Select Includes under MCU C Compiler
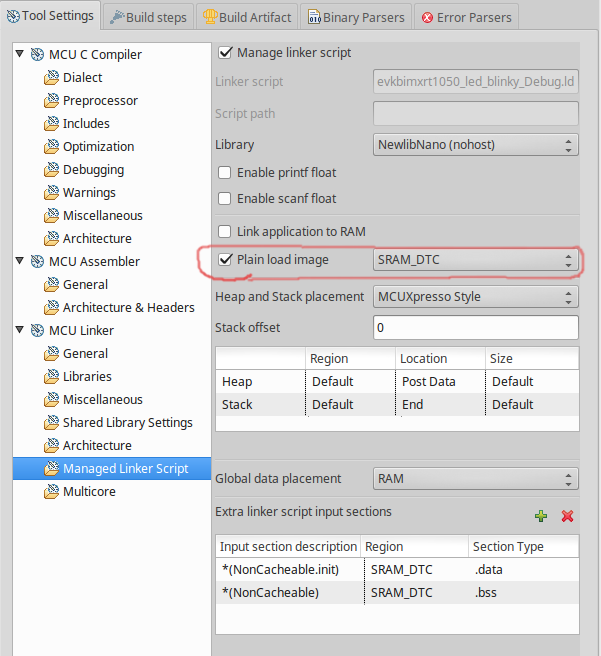The height and width of the screenshot is (656, 601). click(x=86, y=123)
